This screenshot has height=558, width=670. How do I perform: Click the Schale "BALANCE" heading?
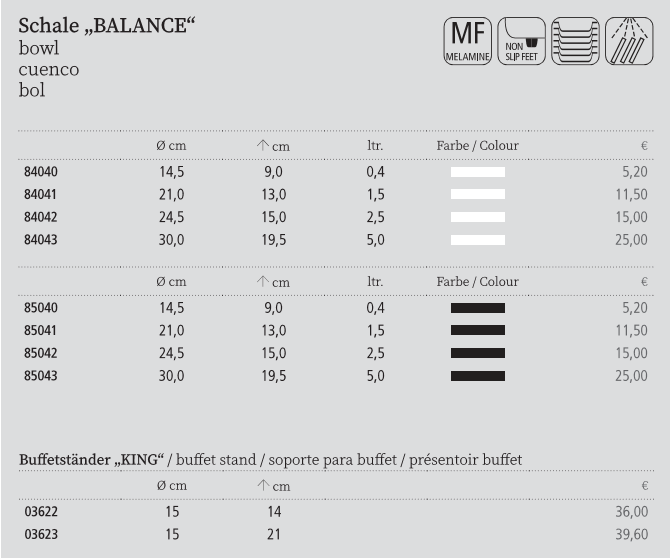pos(106,26)
